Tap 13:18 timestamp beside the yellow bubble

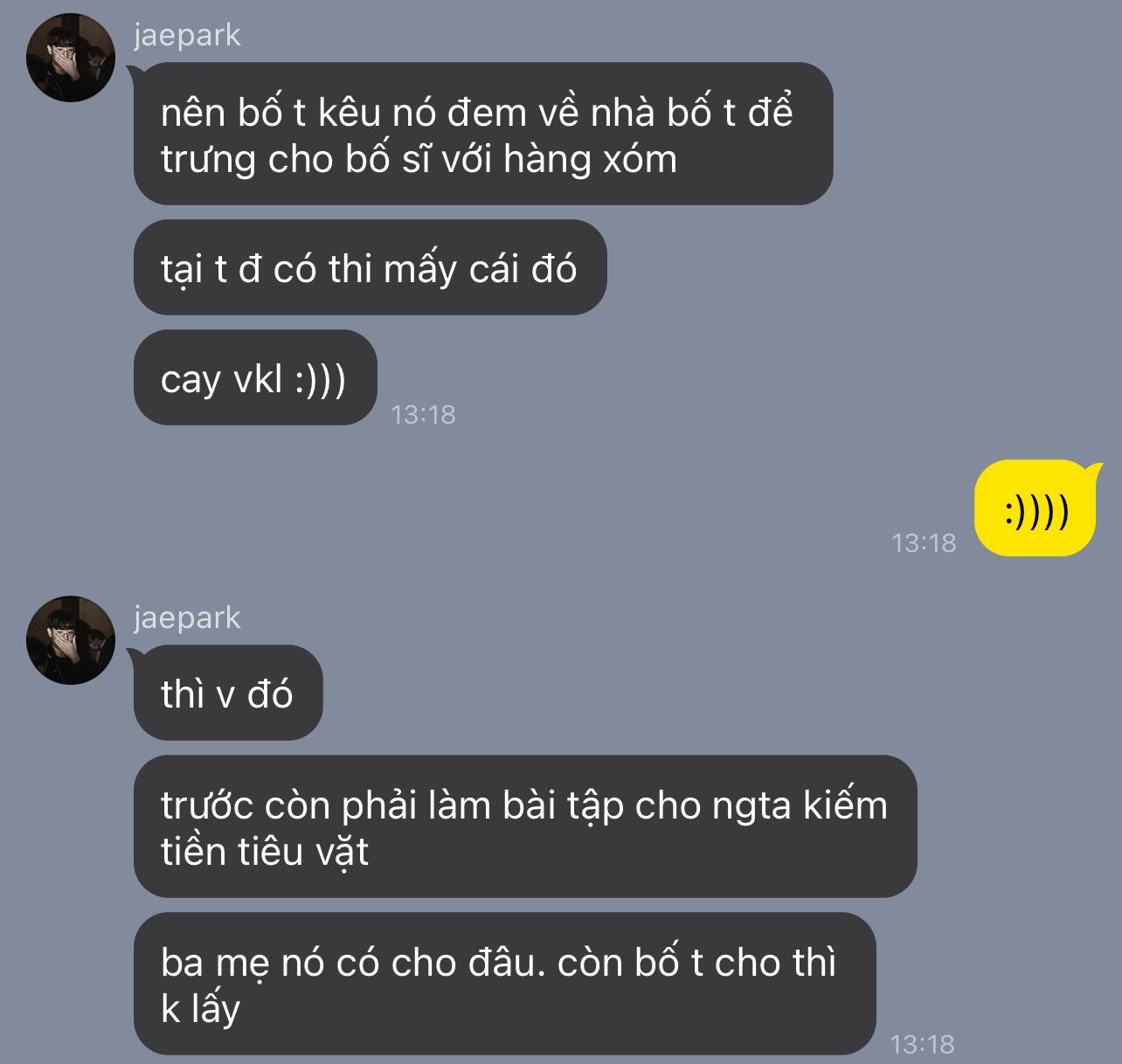point(924,543)
